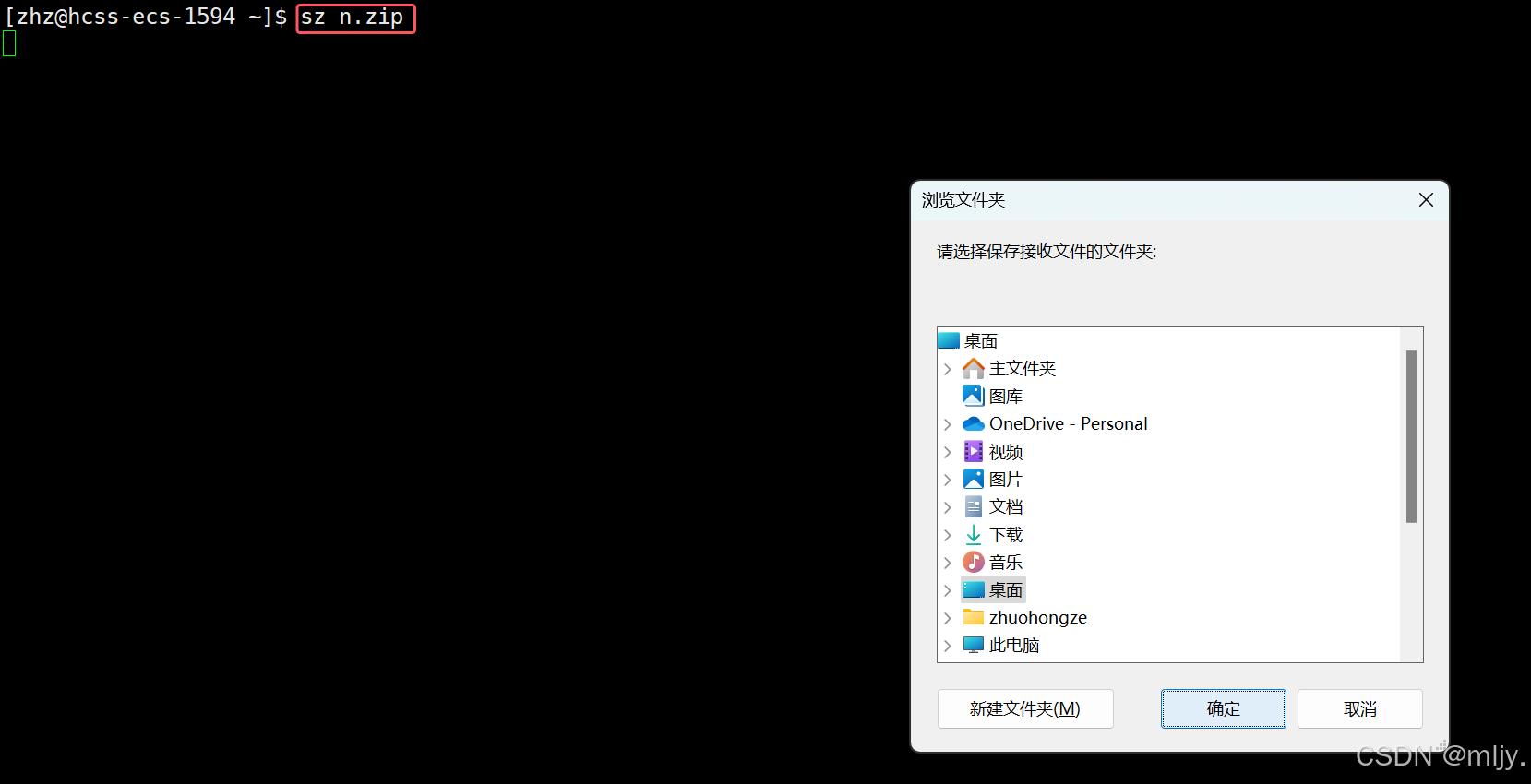
Task: Click the 取消 cancel button
Action: (x=1360, y=708)
